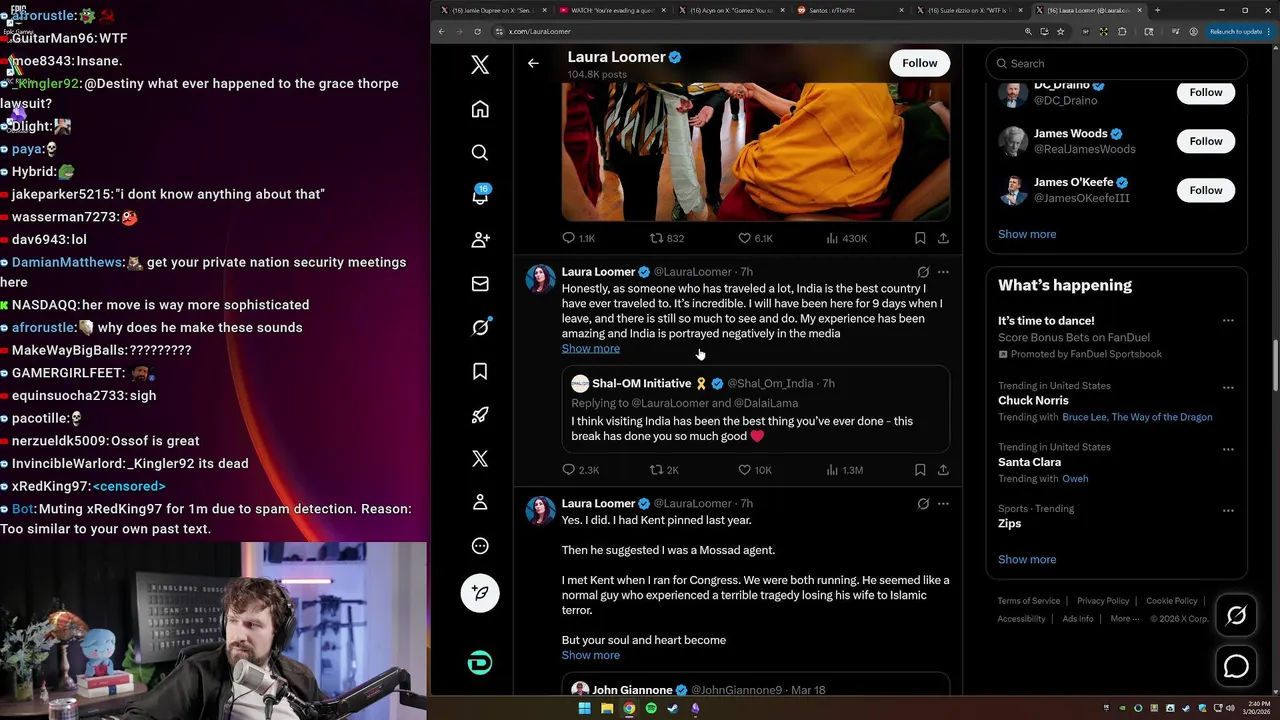
Task: Open Grok explain icon on India post
Action: [923, 272]
